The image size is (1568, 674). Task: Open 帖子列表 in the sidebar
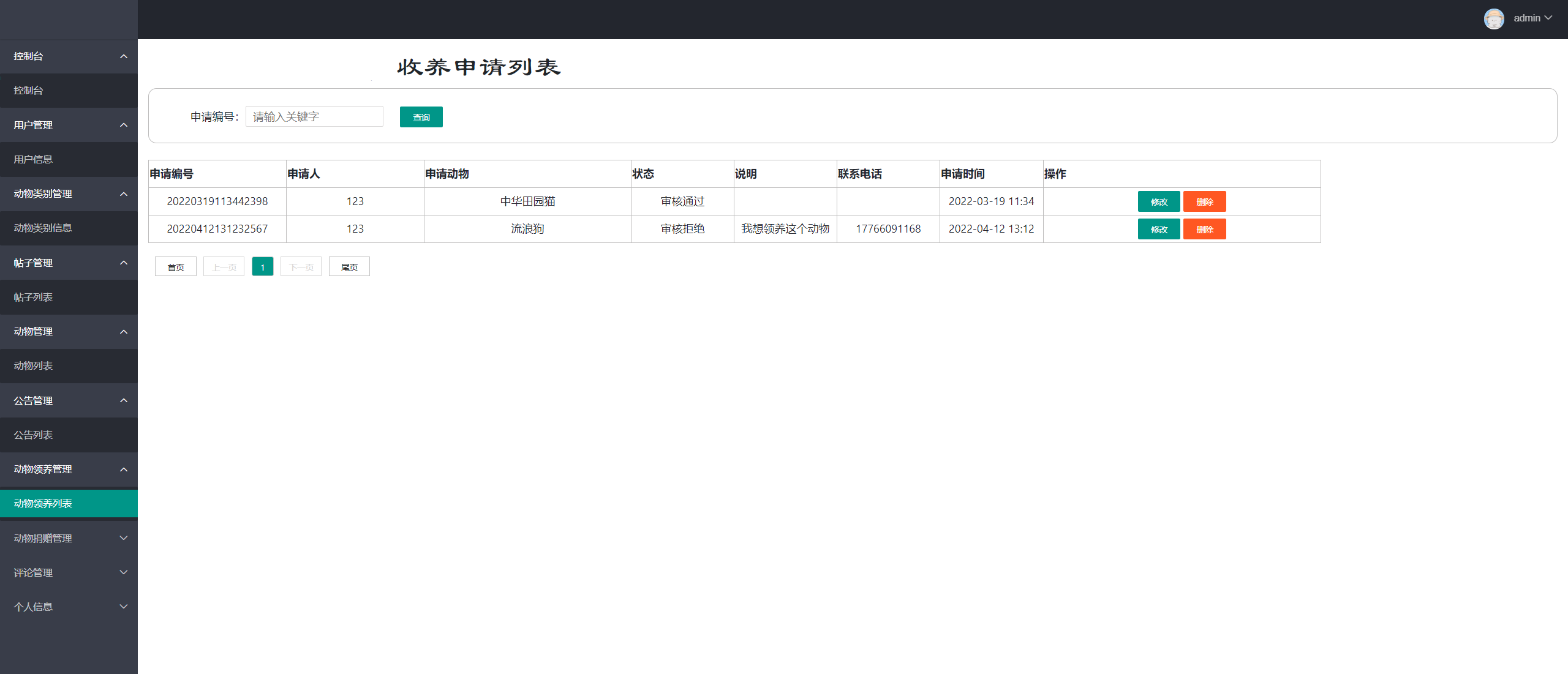tap(33, 297)
